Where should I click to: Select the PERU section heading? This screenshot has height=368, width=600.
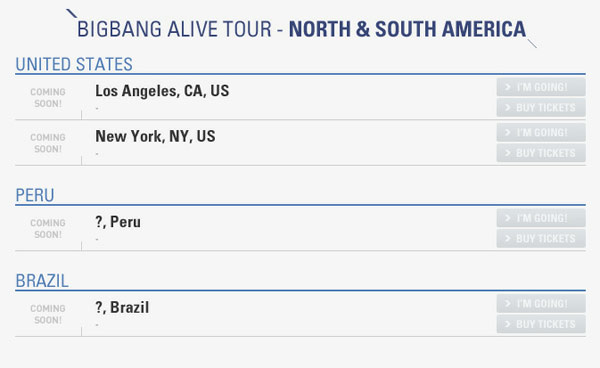[35, 195]
